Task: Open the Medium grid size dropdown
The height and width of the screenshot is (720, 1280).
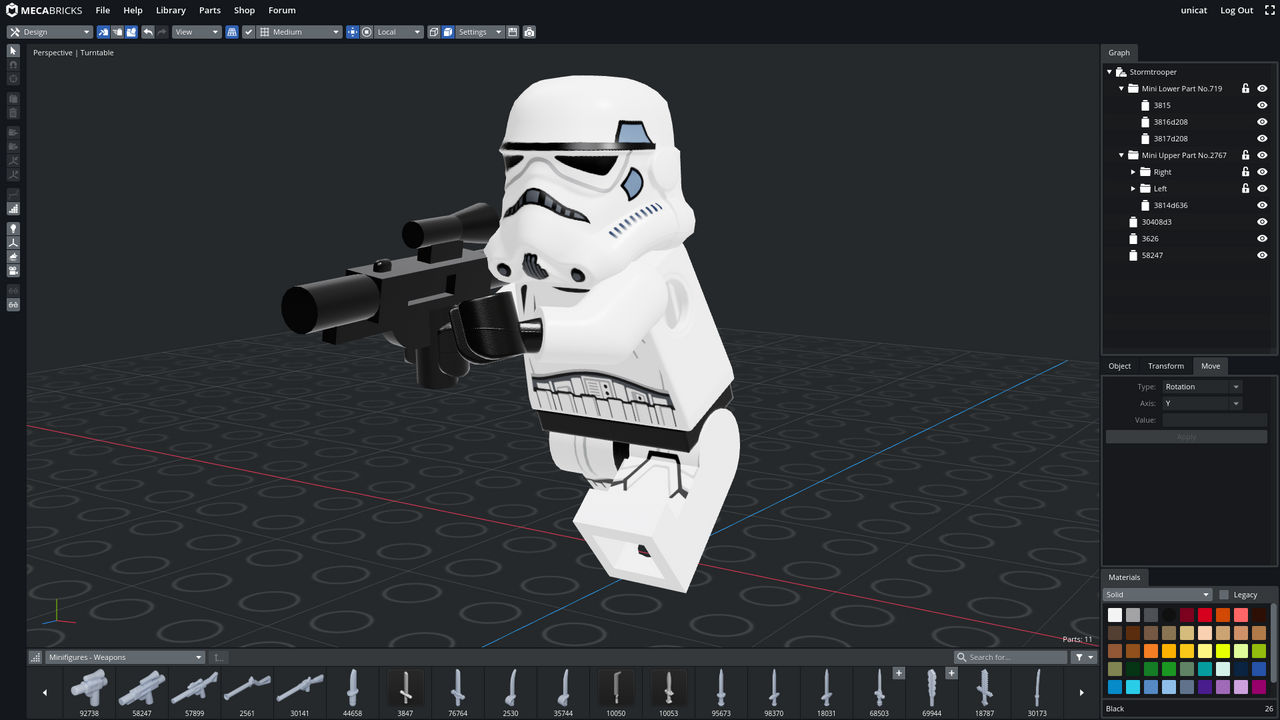Action: [x=299, y=32]
